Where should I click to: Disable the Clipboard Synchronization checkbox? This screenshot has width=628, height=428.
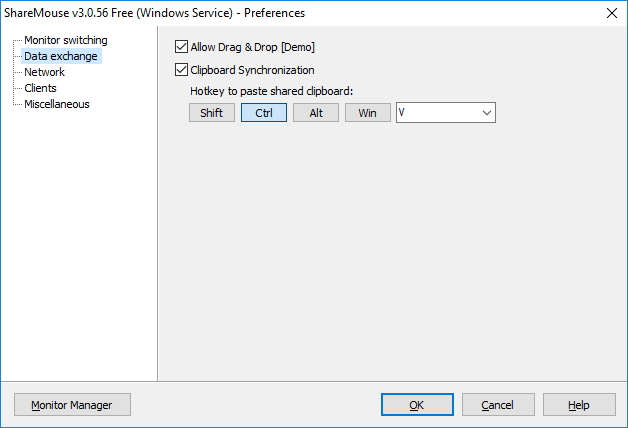tap(181, 70)
